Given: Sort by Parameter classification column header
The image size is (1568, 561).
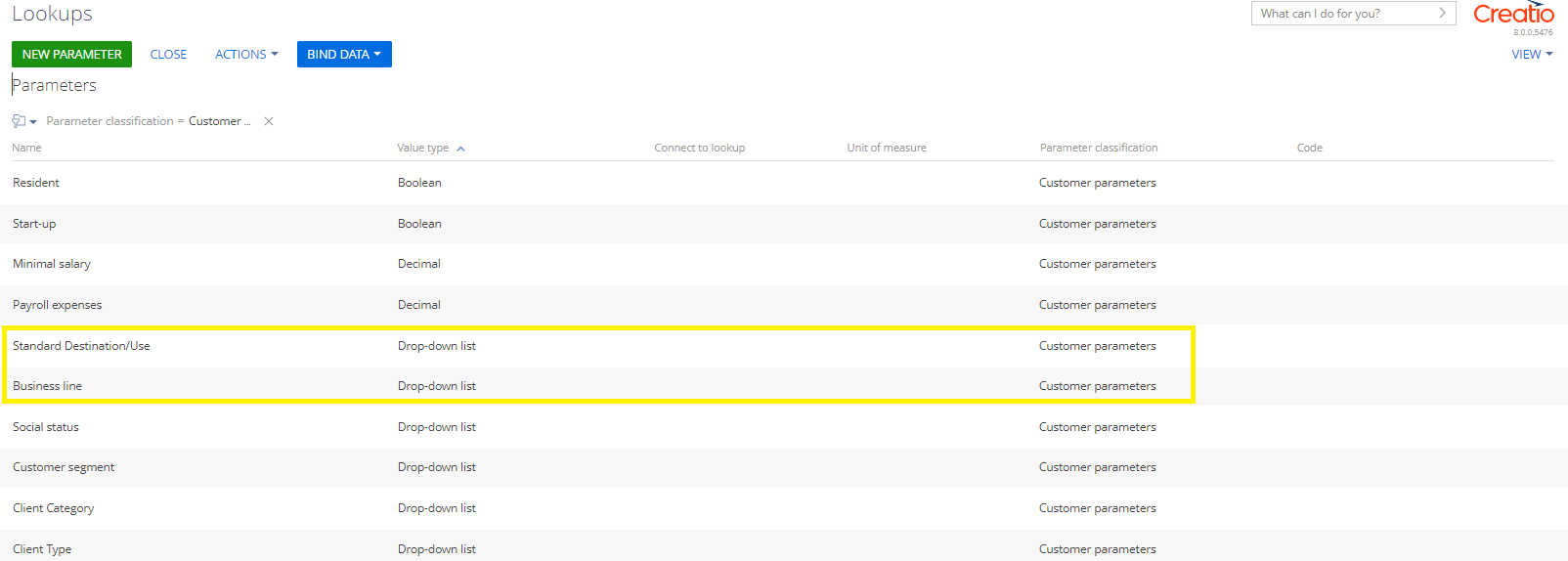Looking at the screenshot, I should pyautogui.click(x=1099, y=148).
